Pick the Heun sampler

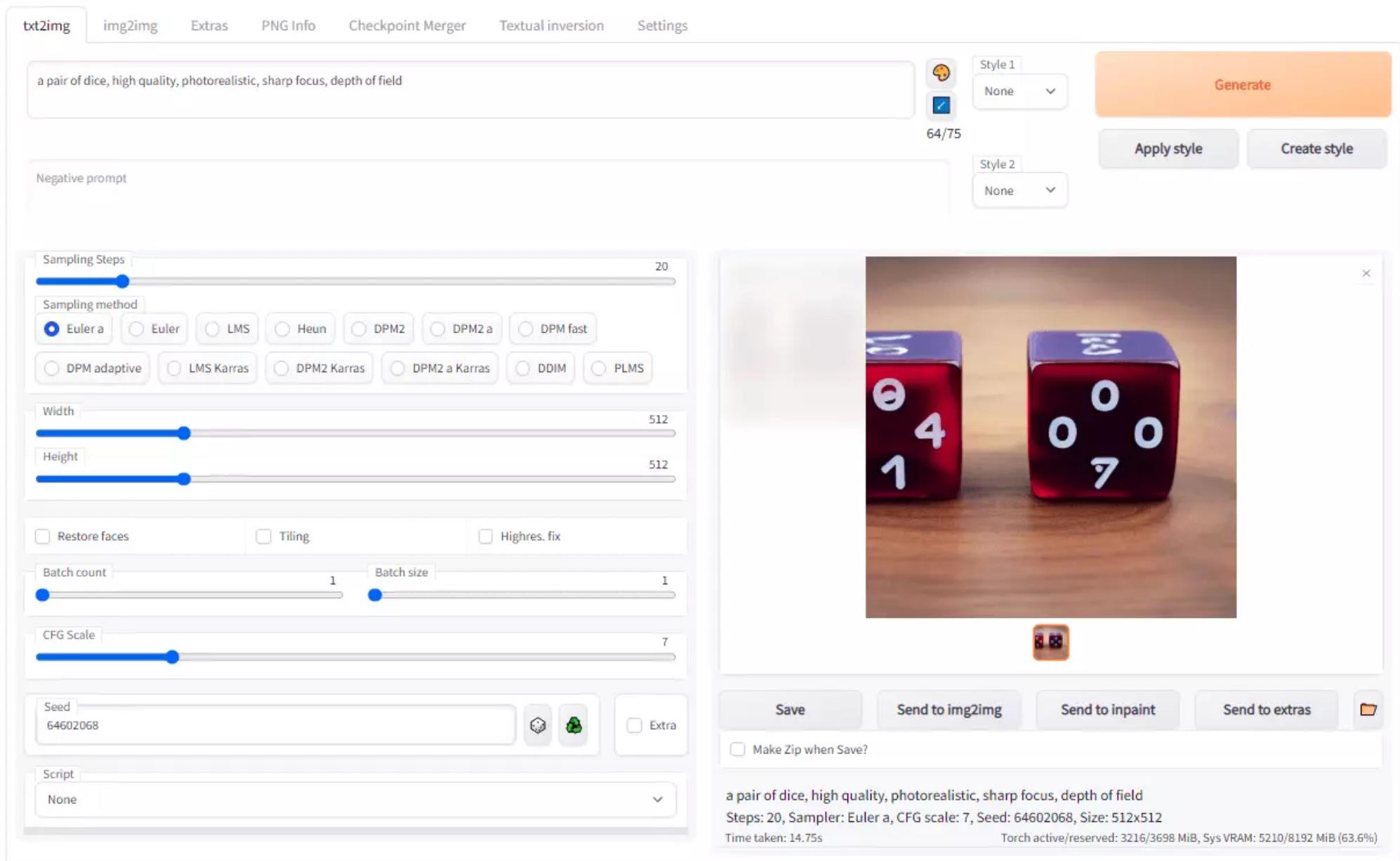tap(301, 329)
